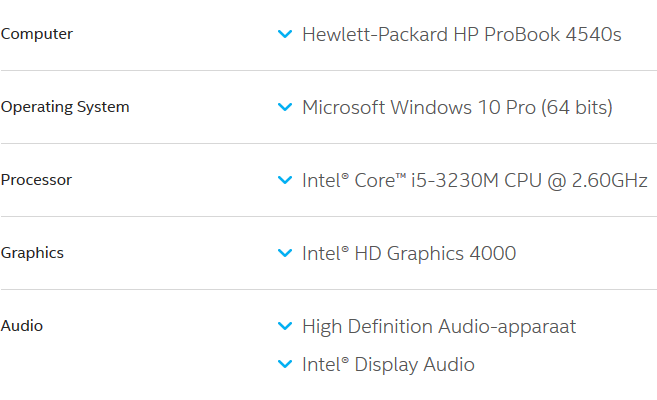
Task: Click the "(64 bits)" text
Action: pyautogui.click(x=577, y=108)
